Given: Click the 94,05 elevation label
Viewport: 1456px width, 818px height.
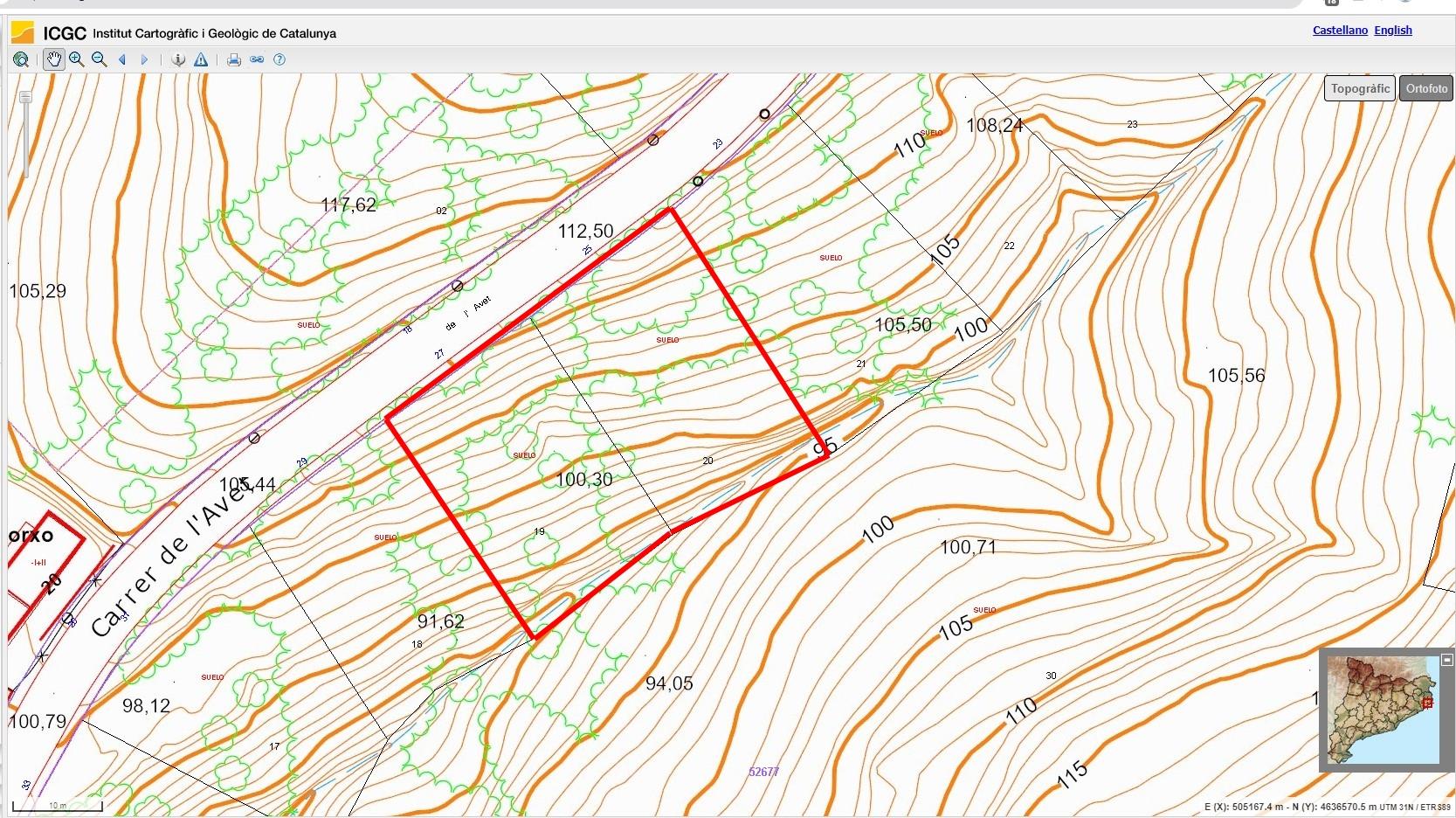Looking at the screenshot, I should click(669, 683).
